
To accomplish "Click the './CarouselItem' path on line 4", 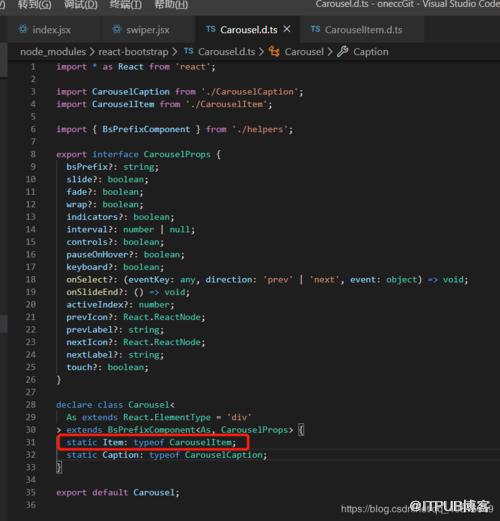I will pyautogui.click(x=226, y=104).
